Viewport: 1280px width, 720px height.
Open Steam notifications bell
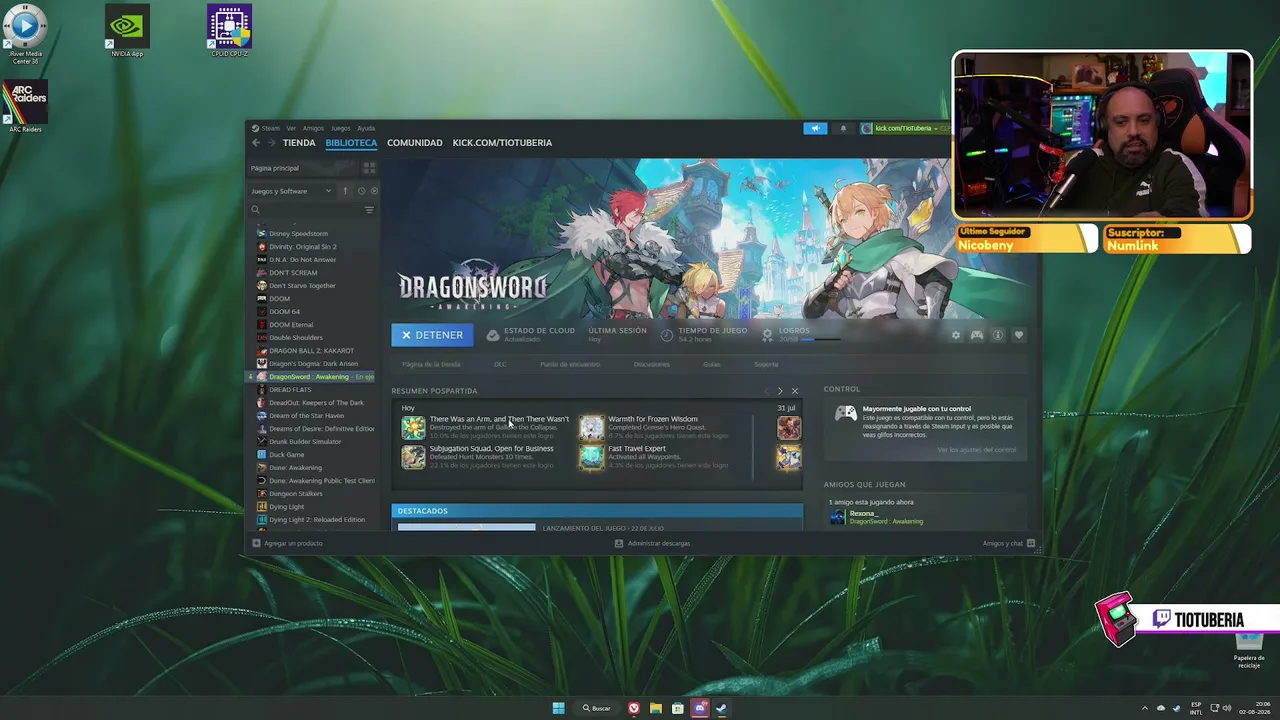[x=843, y=128]
